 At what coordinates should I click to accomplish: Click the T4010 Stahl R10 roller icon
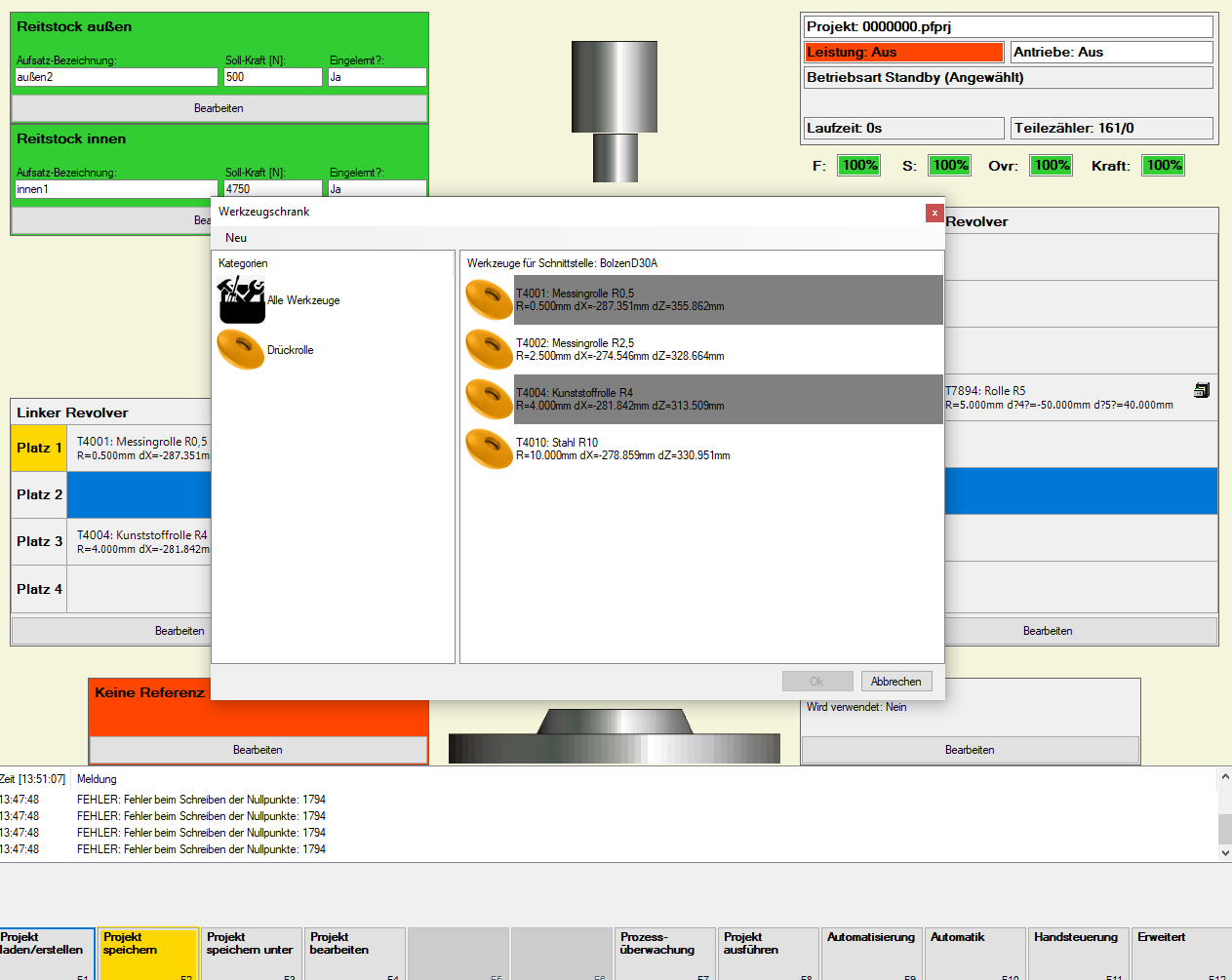[x=489, y=449]
